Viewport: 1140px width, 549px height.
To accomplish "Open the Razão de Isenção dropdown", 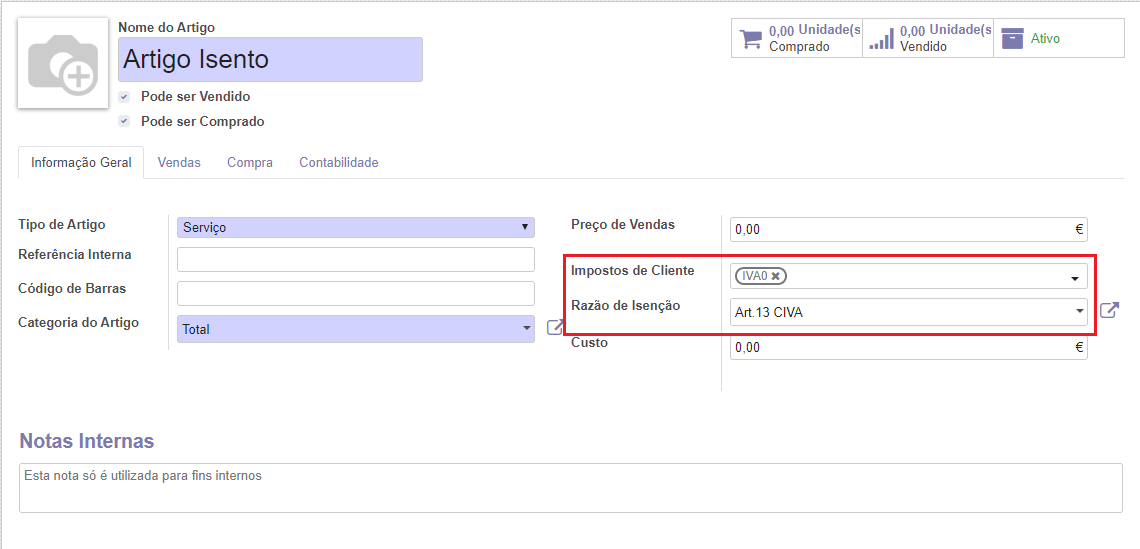I will (1079, 312).
